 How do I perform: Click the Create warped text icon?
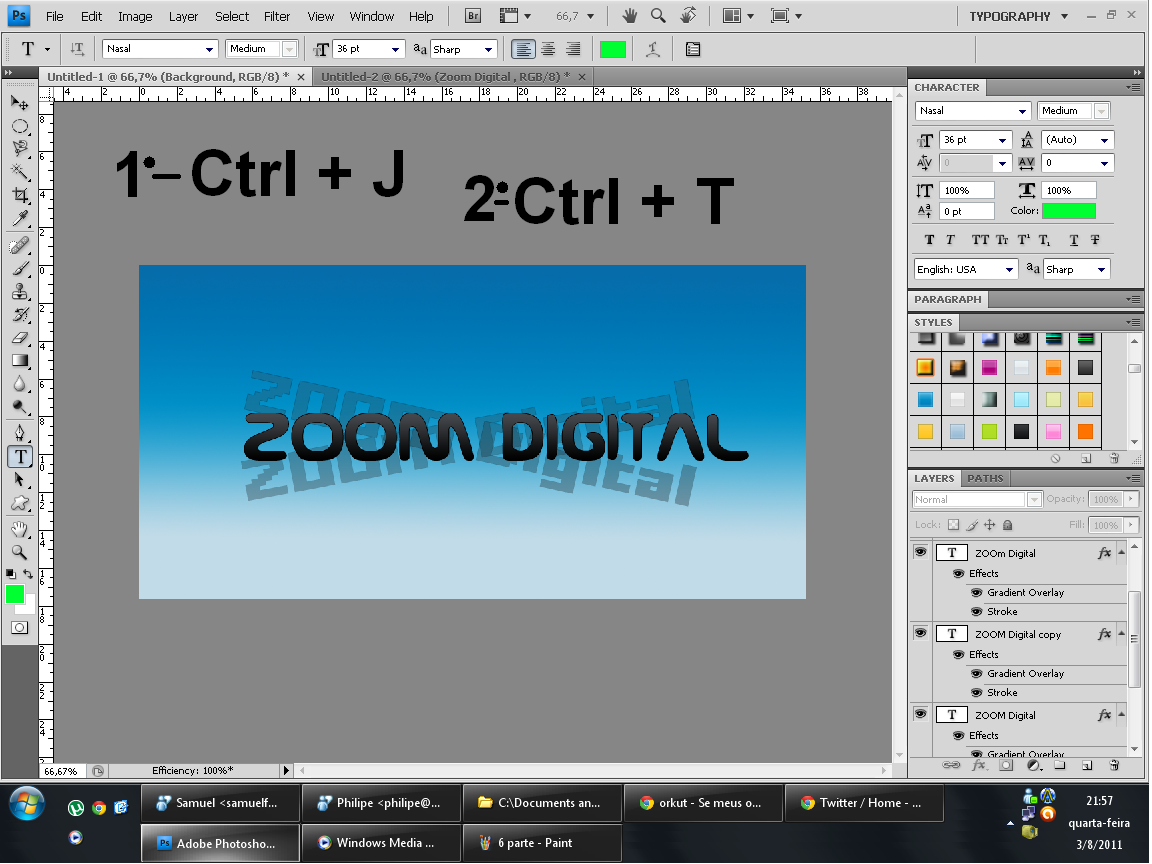652,49
